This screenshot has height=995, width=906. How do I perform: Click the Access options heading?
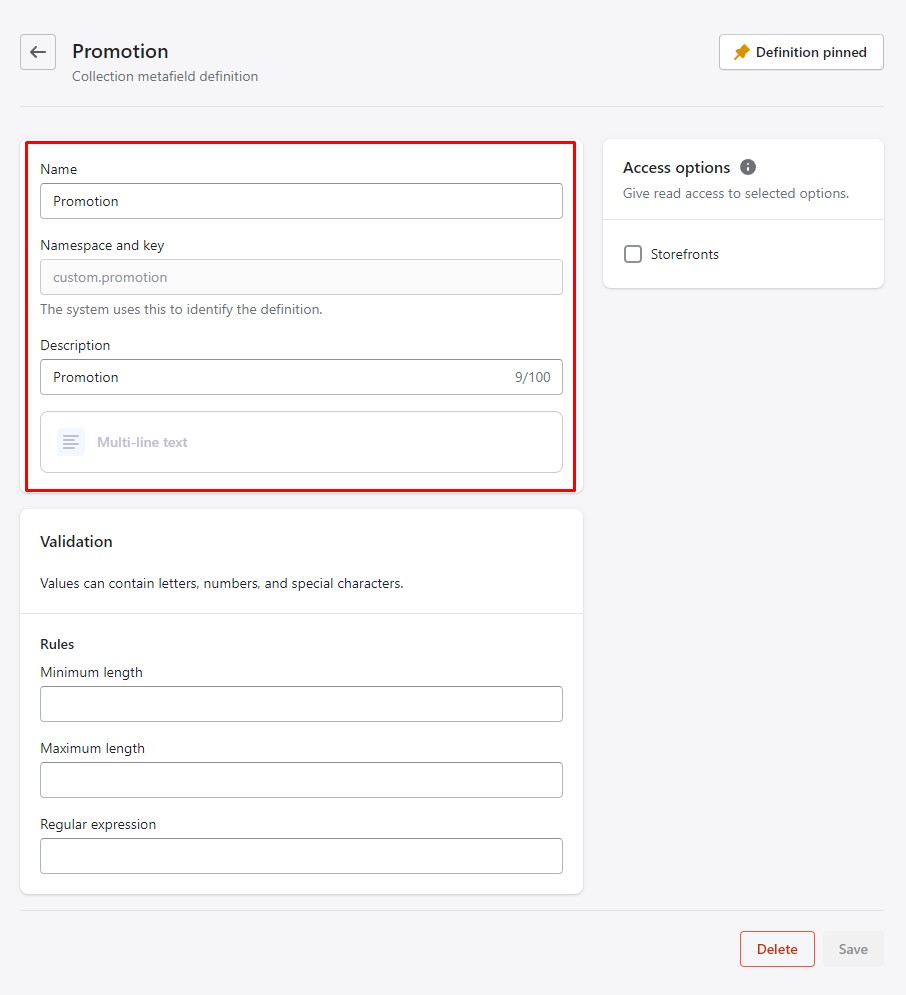pos(676,167)
